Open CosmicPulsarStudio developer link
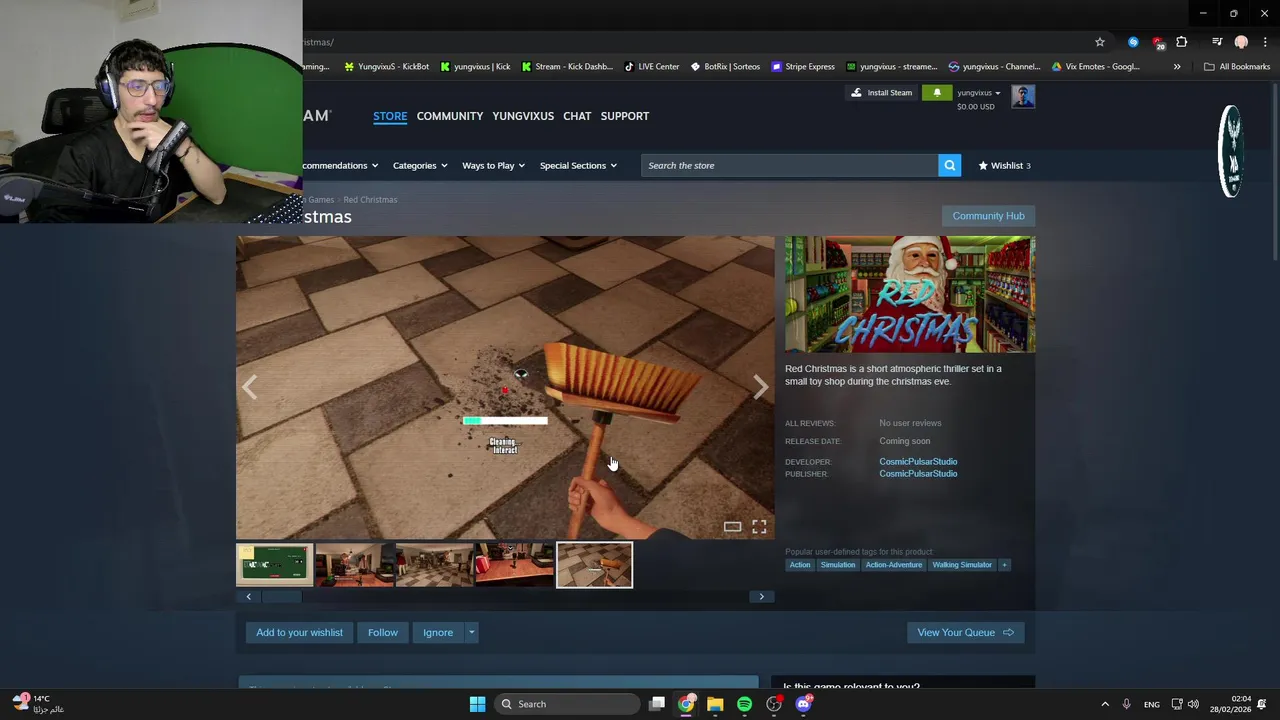 [x=918, y=462]
